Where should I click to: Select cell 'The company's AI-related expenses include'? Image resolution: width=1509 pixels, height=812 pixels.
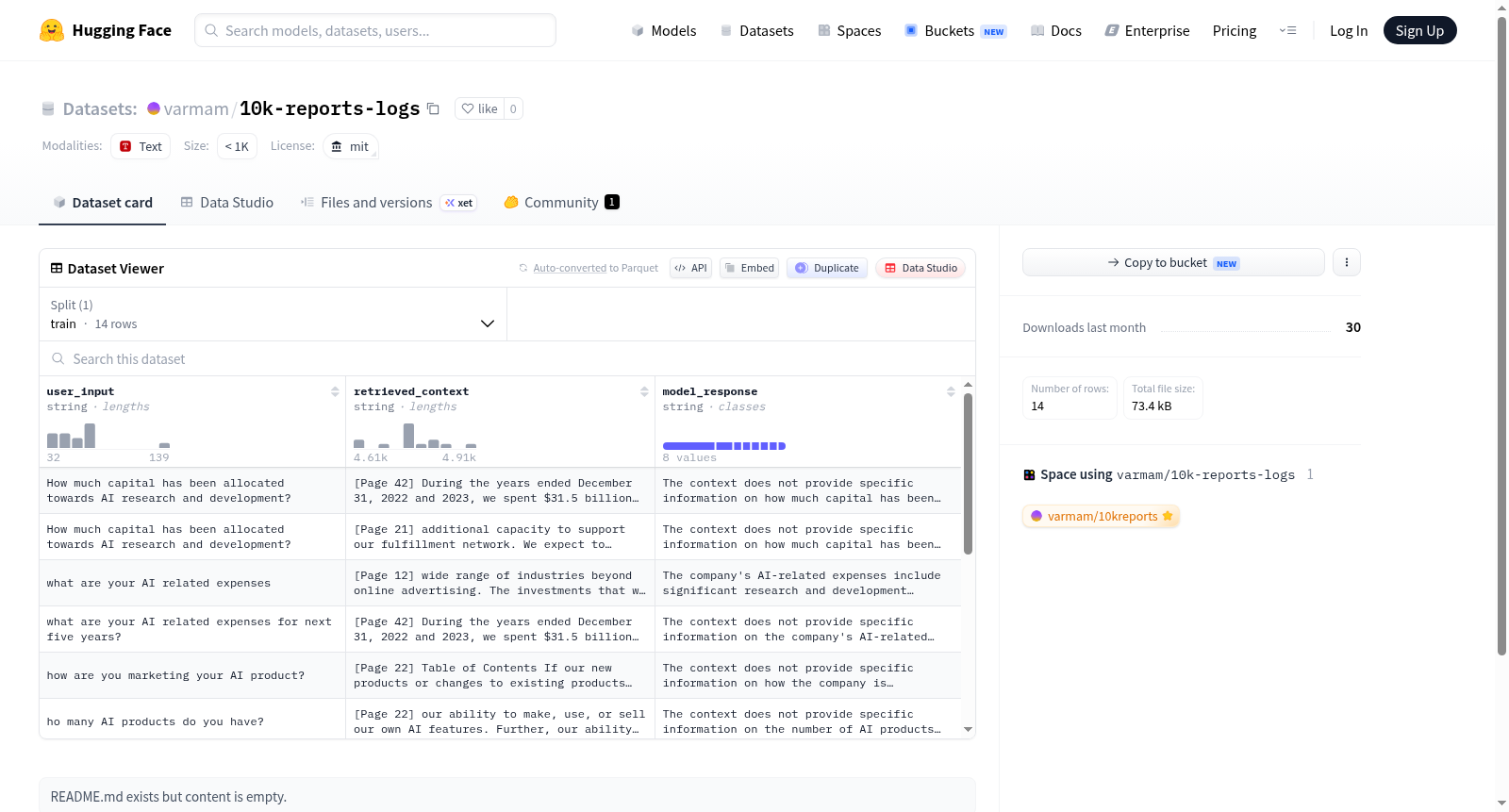pyautogui.click(x=807, y=583)
